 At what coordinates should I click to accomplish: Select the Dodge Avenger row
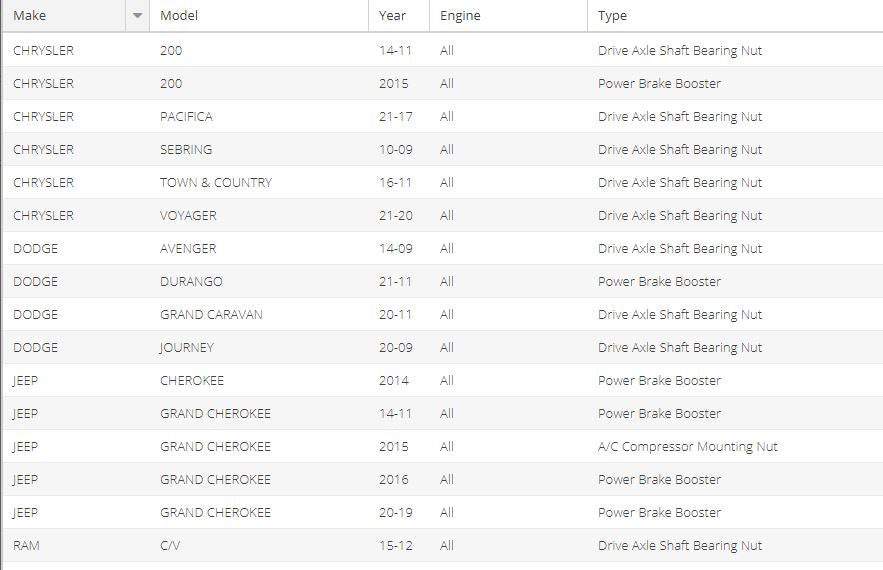(443, 248)
